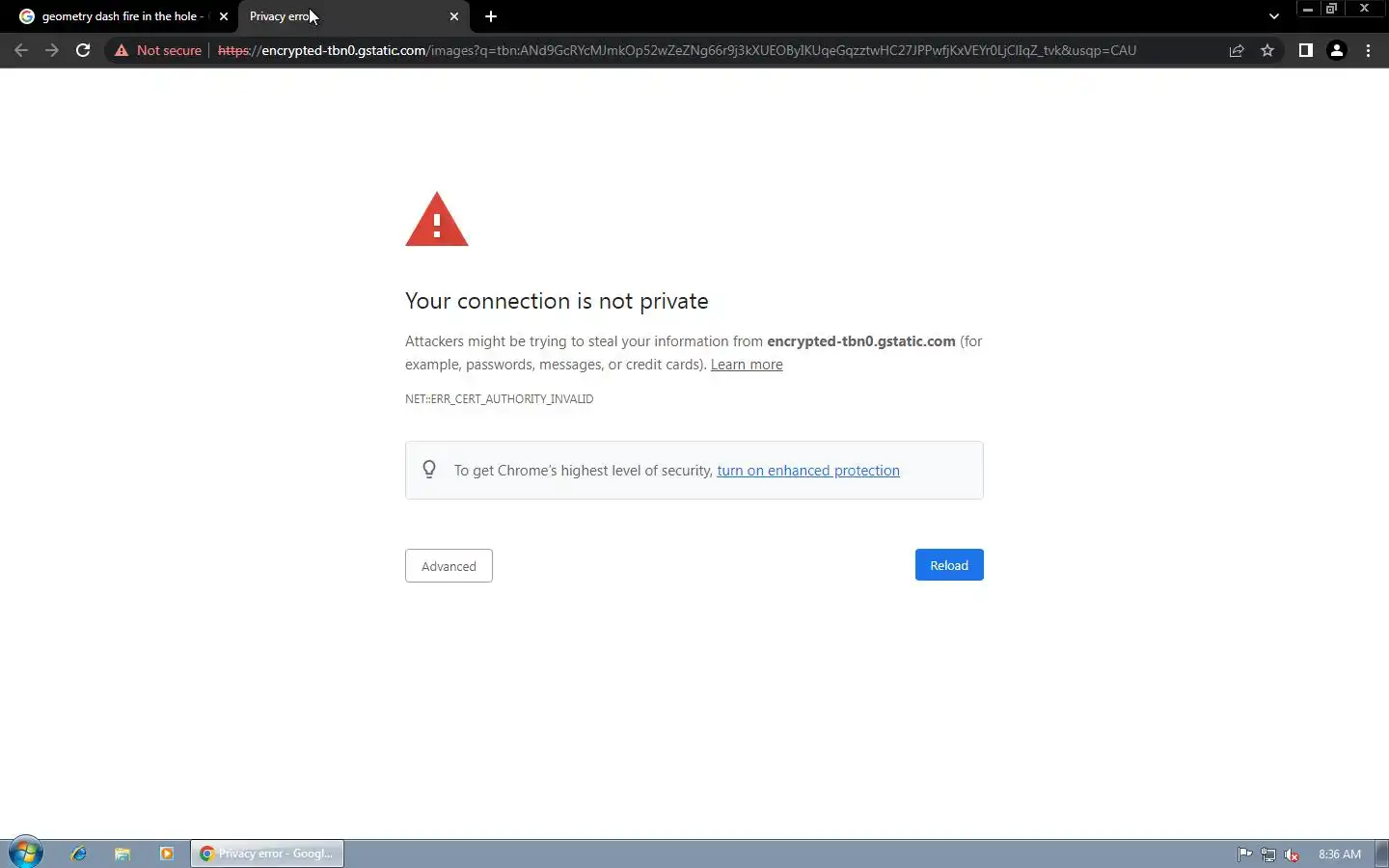1389x868 pixels.
Task: Open the network tray icon
Action: tap(1268, 854)
